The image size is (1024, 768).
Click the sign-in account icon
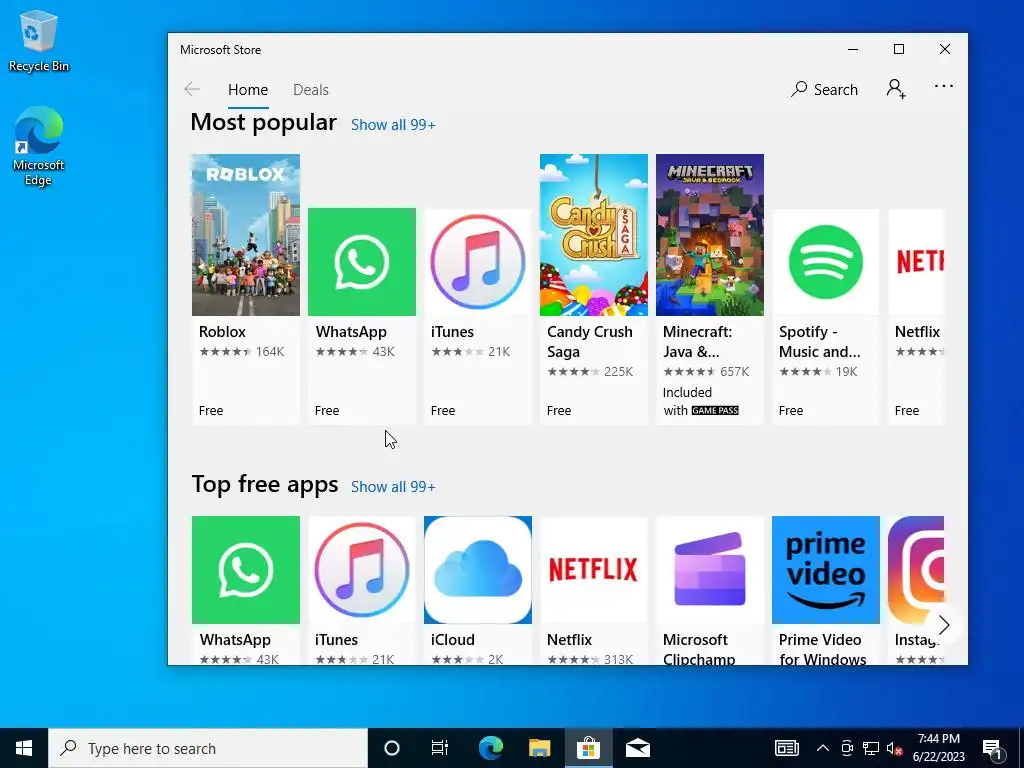tap(896, 89)
